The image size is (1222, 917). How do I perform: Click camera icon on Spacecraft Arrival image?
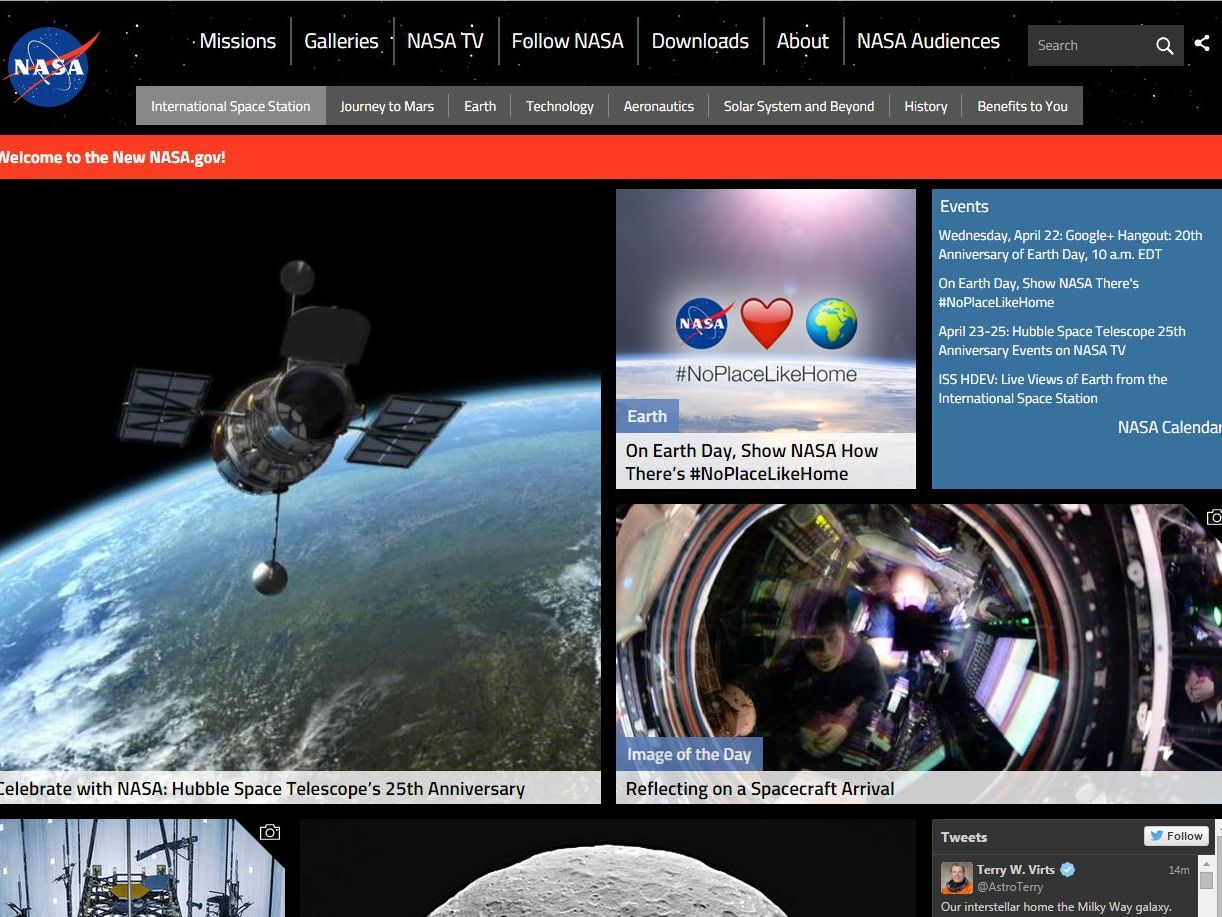pos(1214,517)
